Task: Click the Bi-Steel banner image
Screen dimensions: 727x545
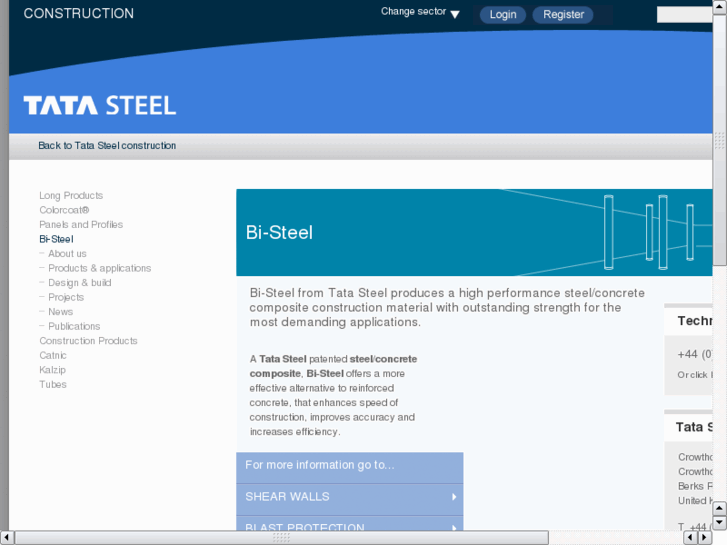Action: click(x=474, y=232)
